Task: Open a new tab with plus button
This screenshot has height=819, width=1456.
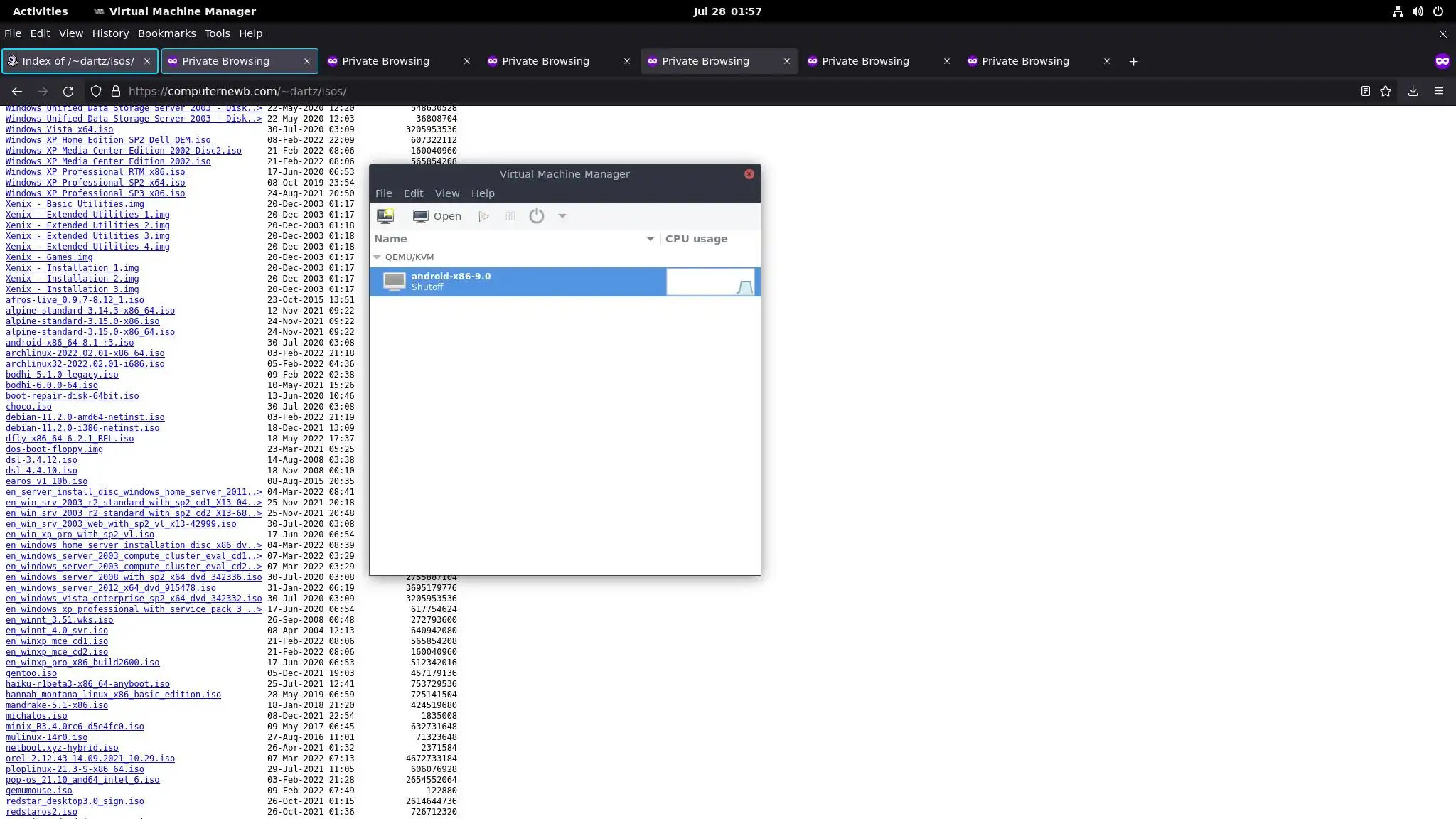Action: coord(1133,61)
